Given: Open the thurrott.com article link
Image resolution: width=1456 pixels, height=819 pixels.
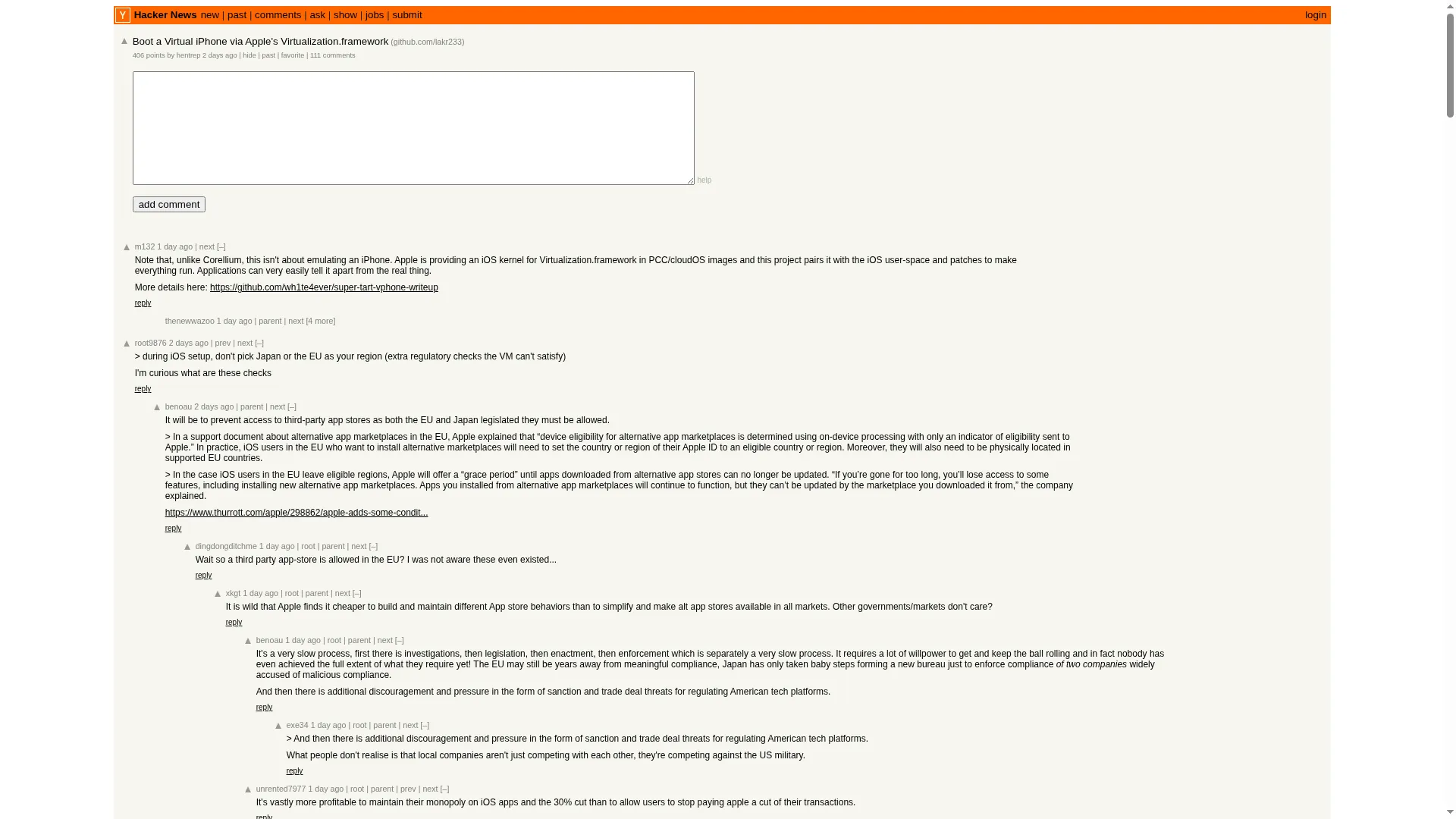Looking at the screenshot, I should pyautogui.click(x=297, y=513).
